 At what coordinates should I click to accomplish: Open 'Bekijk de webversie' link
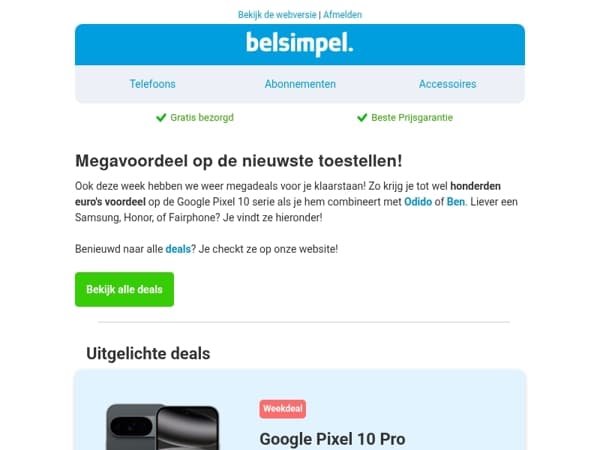[x=277, y=15]
